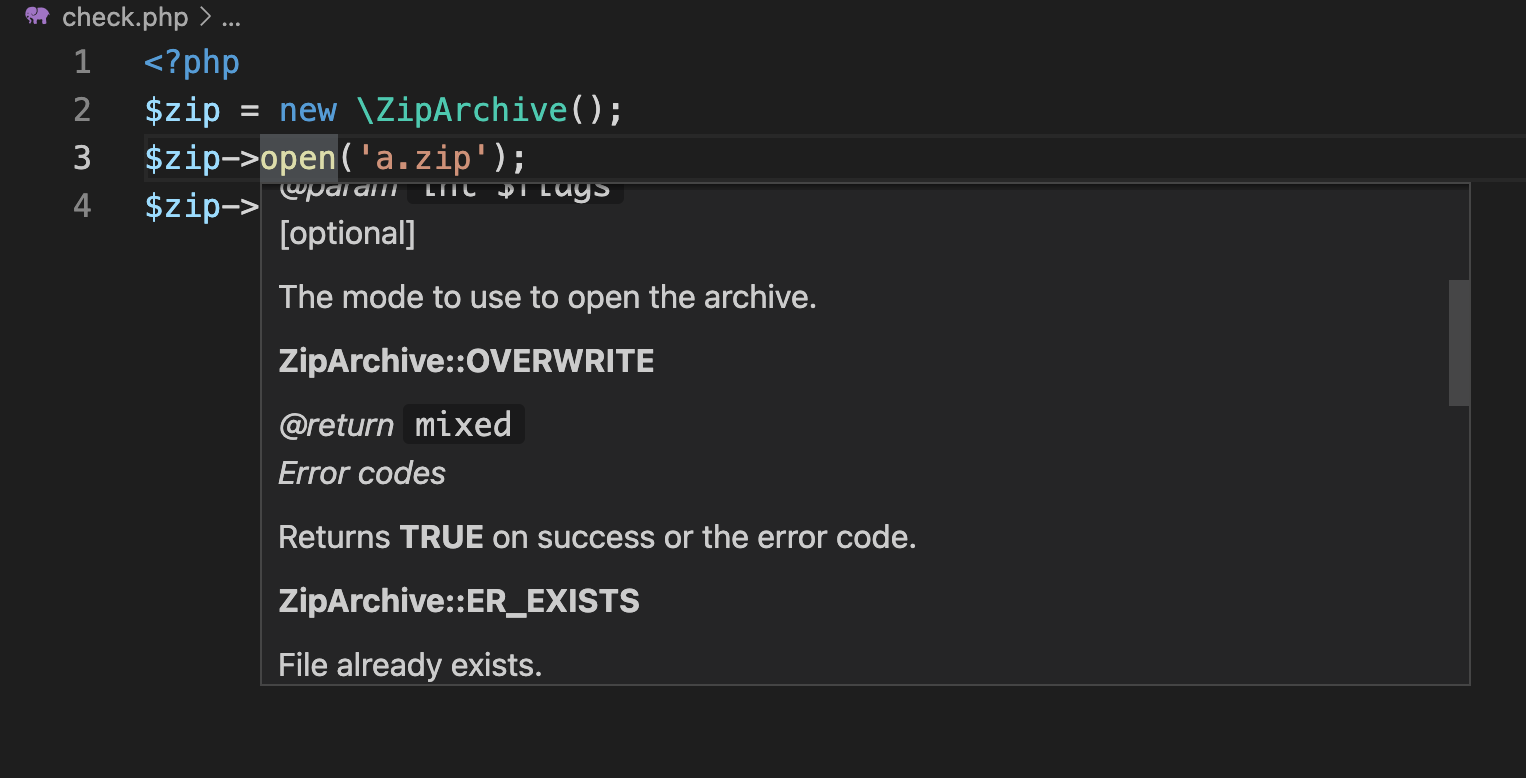
Task: Click line number 1 in the gutter
Action: click(x=83, y=62)
